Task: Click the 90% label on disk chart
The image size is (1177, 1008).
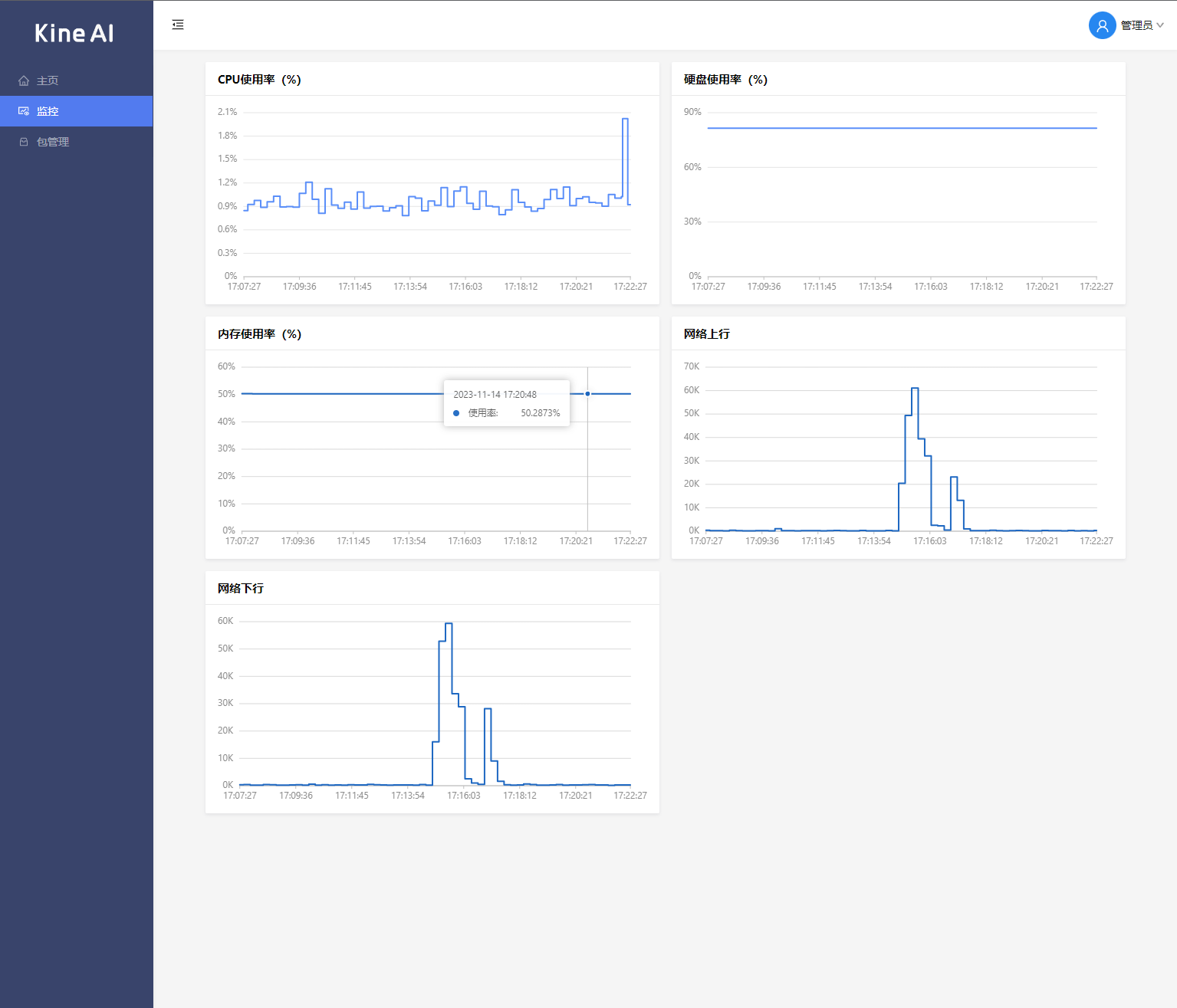Action: pos(692,112)
